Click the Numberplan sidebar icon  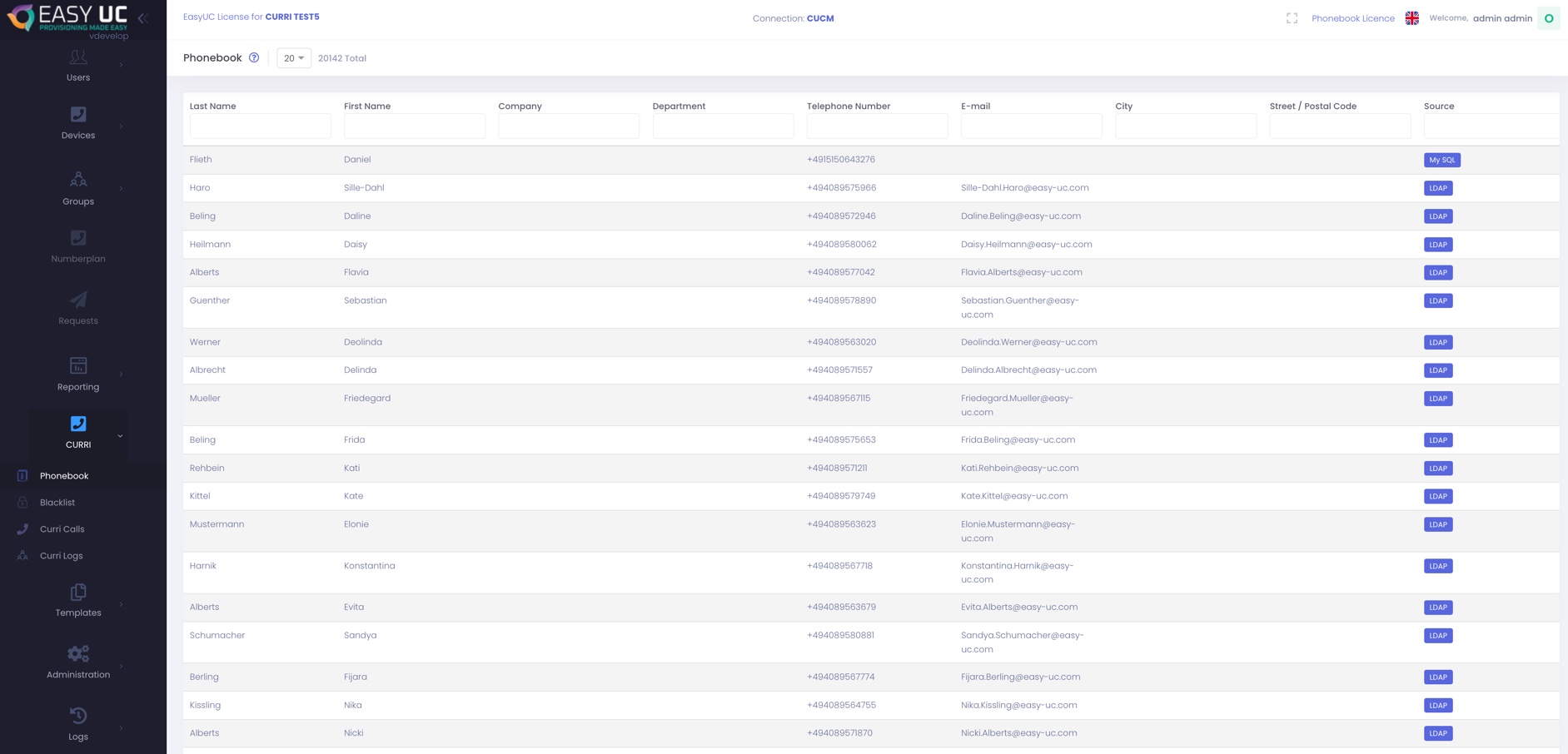[x=78, y=238]
